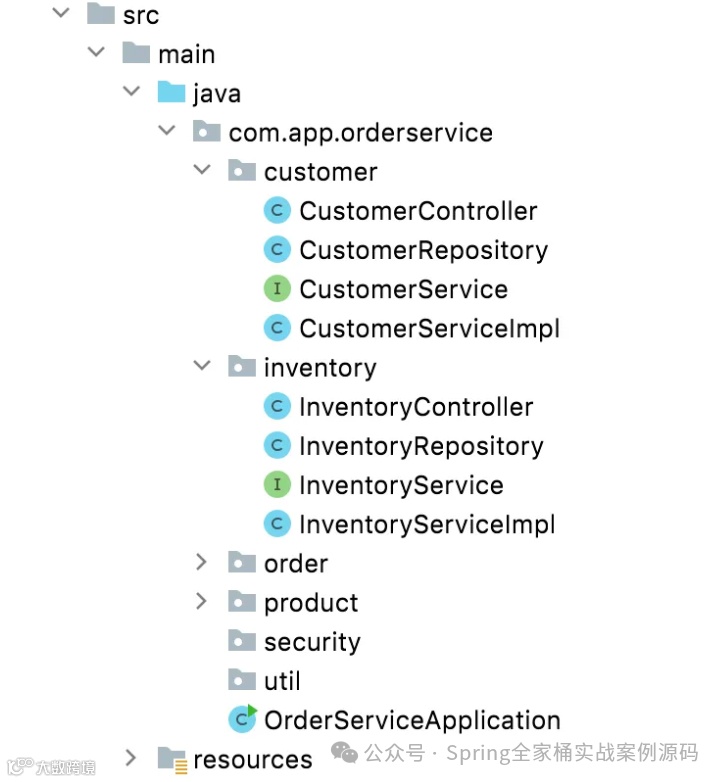Click the security package folder icon
This screenshot has width=722, height=782.
[x=241, y=641]
